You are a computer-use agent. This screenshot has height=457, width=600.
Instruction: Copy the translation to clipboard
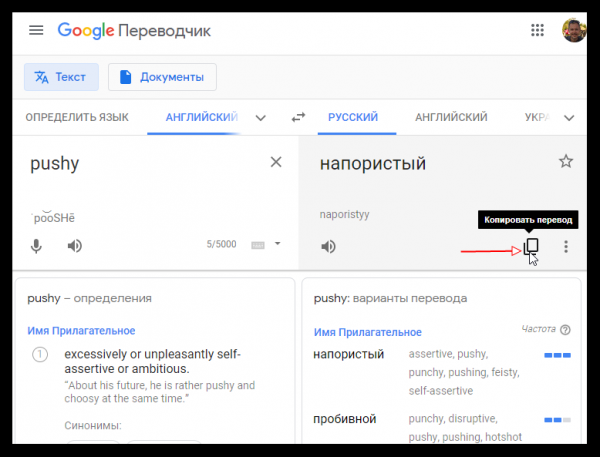tap(532, 246)
